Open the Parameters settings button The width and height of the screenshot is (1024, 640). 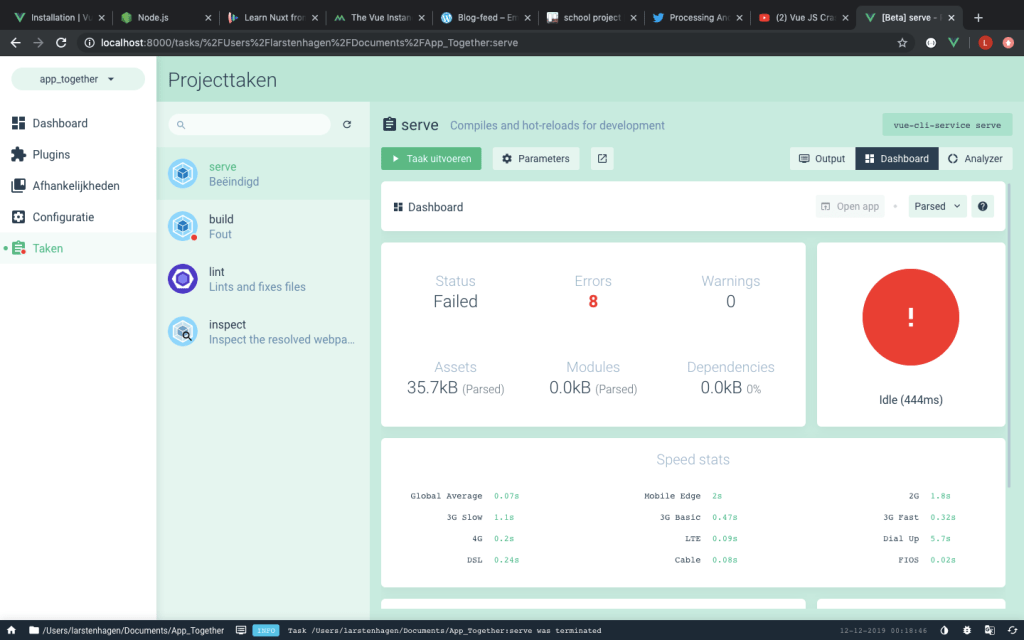coord(536,159)
